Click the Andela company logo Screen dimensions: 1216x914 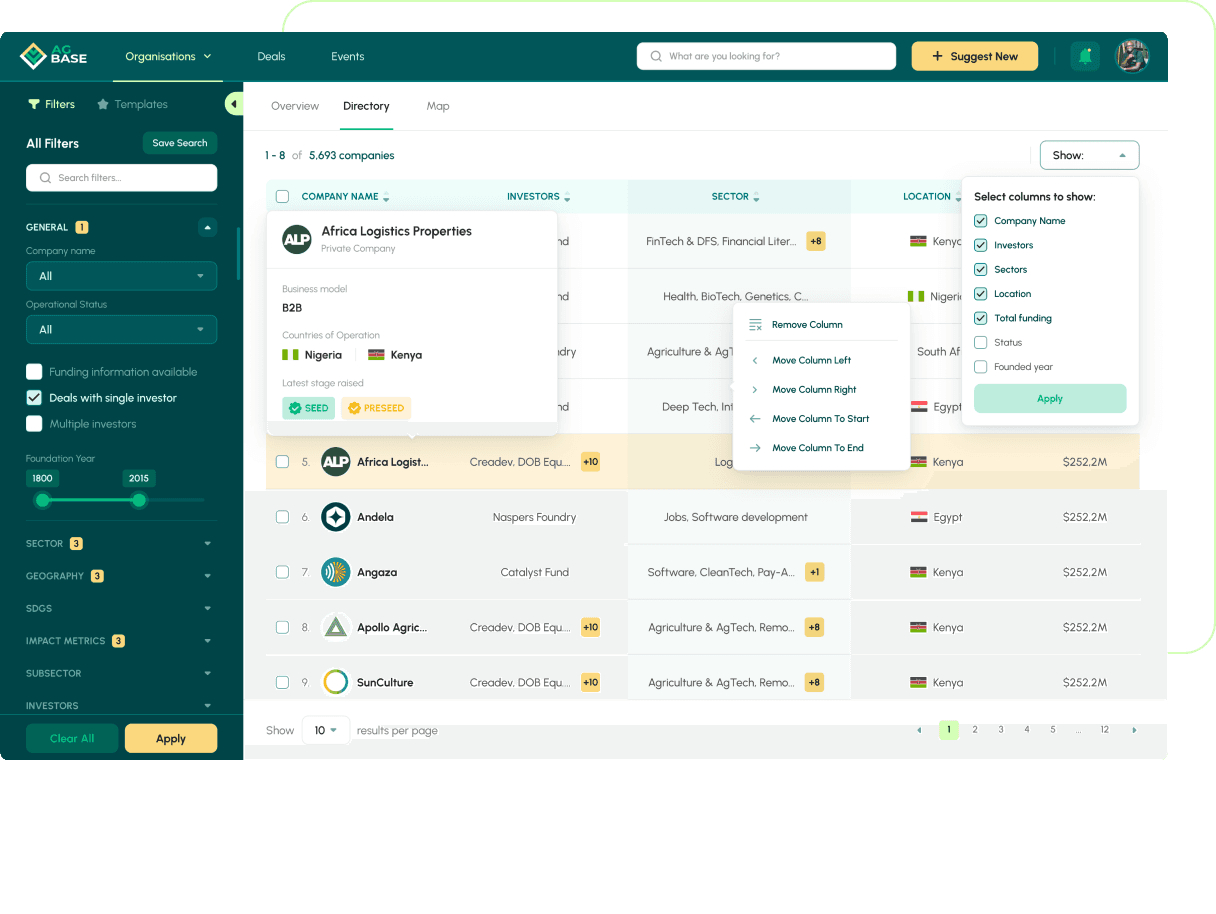coord(335,517)
